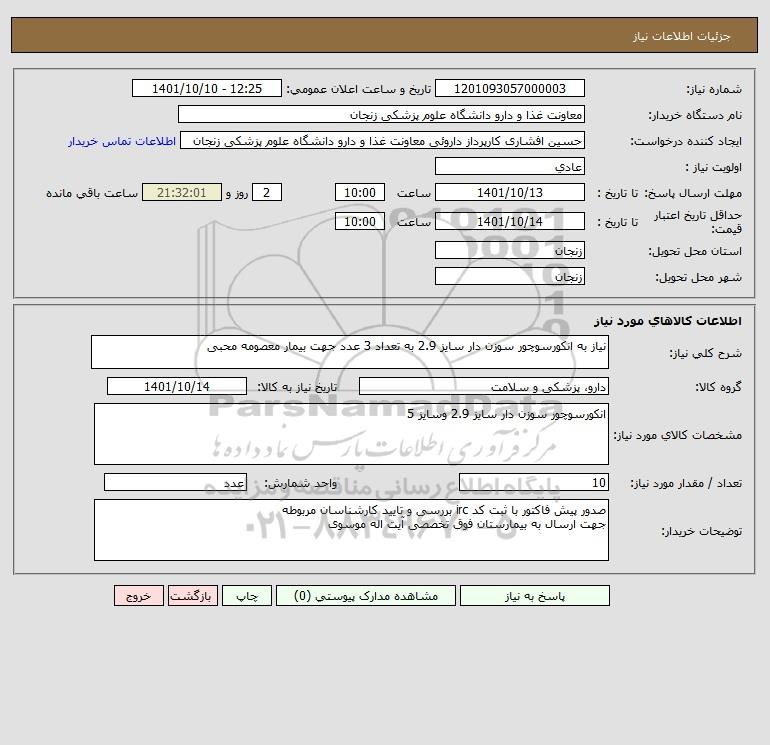Click the نام دستگاه خریدار field
Screen dimensions: 770x745
coord(381,114)
